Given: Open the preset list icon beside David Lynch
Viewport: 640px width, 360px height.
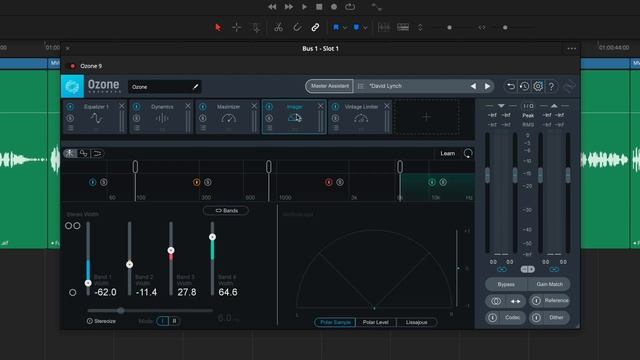Looking at the screenshot, I should tap(361, 86).
